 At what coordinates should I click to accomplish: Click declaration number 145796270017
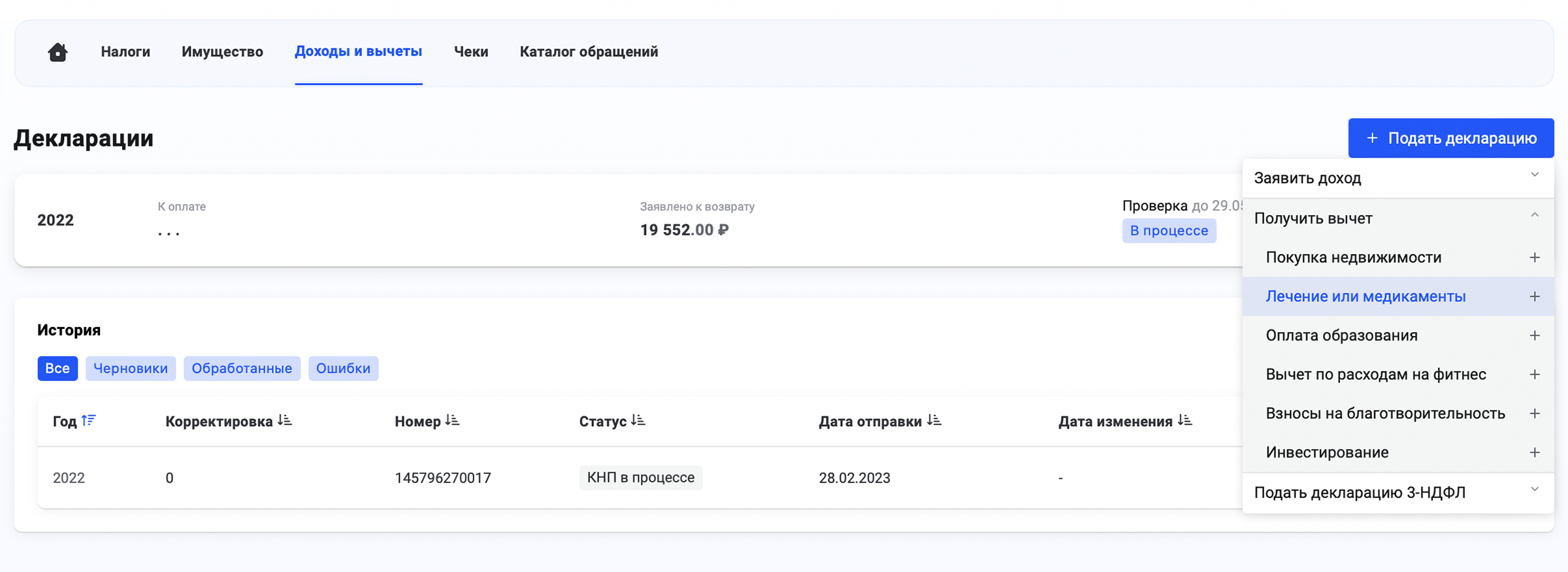point(443,478)
